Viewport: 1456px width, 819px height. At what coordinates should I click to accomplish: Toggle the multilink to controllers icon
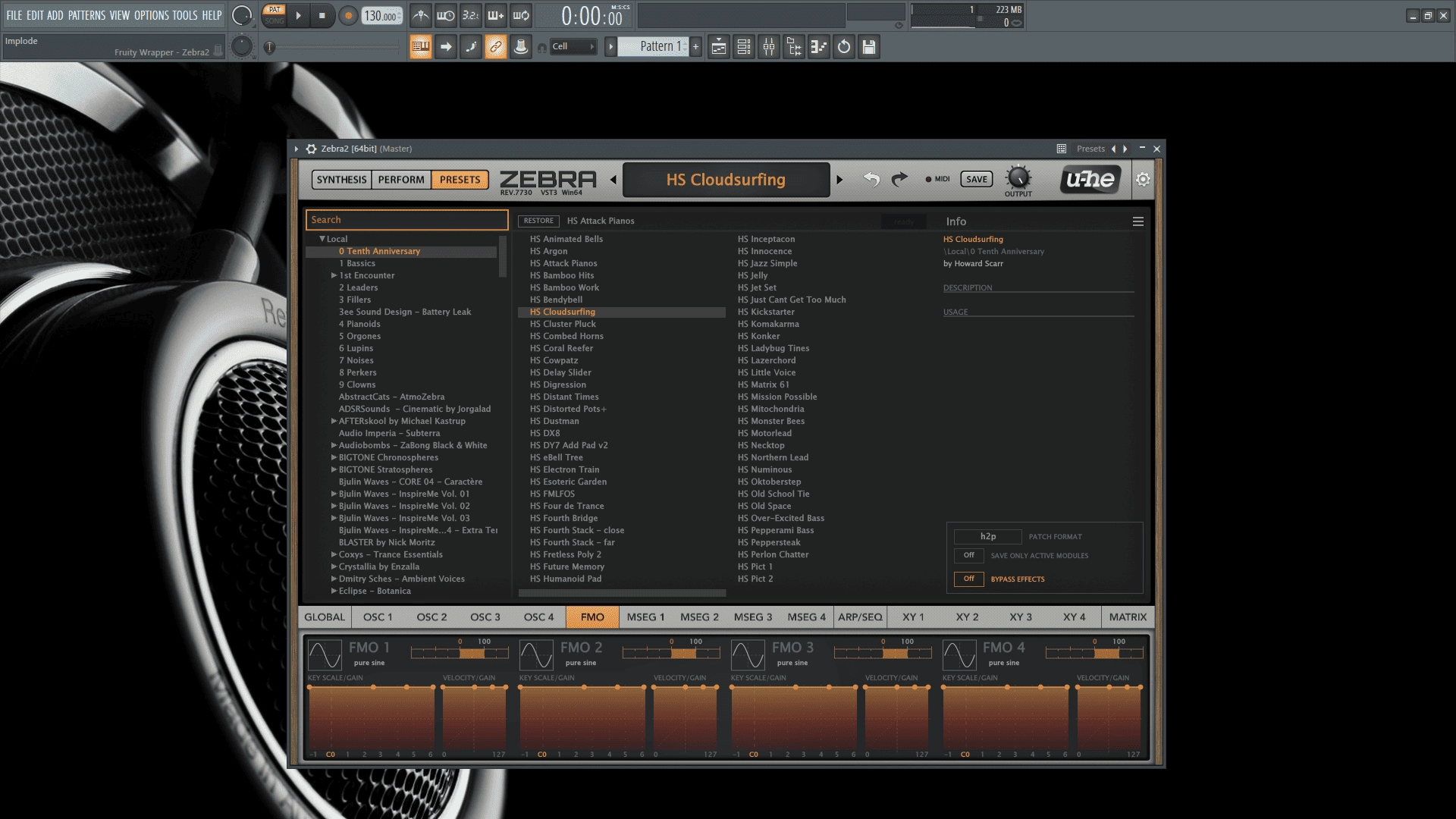coord(496,47)
